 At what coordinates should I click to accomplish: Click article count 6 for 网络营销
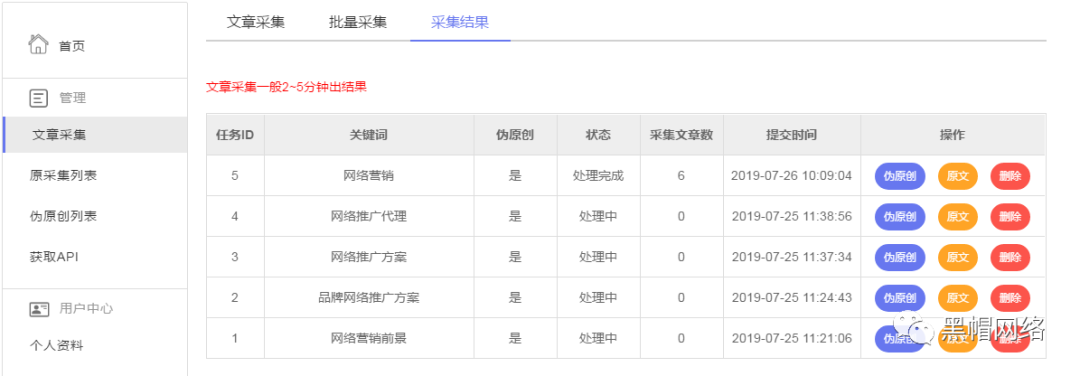(681, 176)
